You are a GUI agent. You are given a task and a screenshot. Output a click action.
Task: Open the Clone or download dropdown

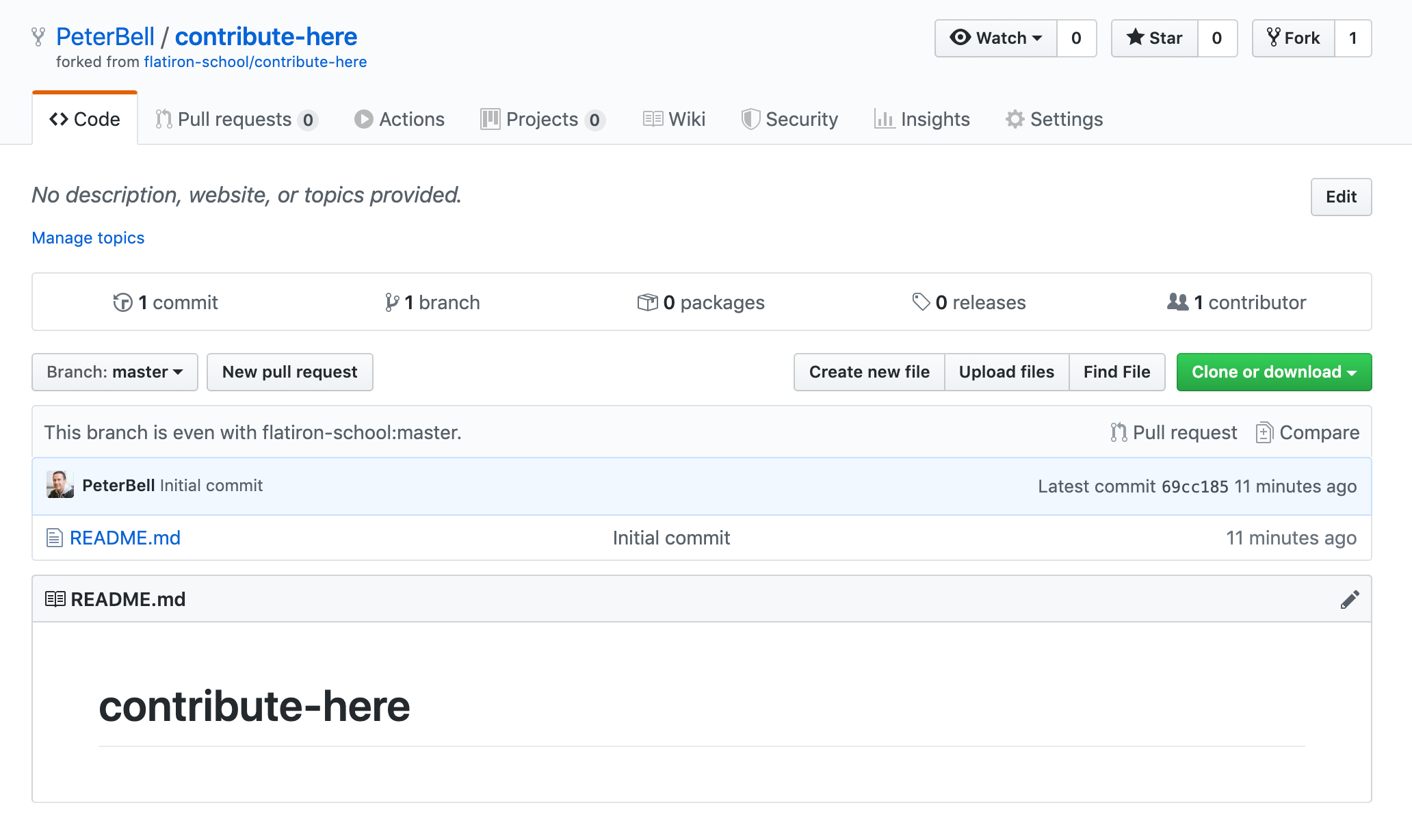click(x=1274, y=372)
